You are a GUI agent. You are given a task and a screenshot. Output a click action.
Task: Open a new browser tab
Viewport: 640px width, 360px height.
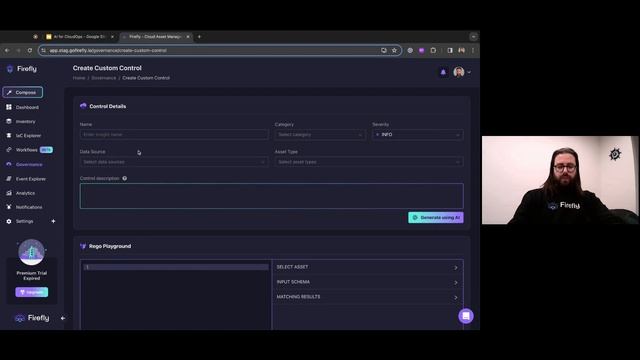pos(199,37)
